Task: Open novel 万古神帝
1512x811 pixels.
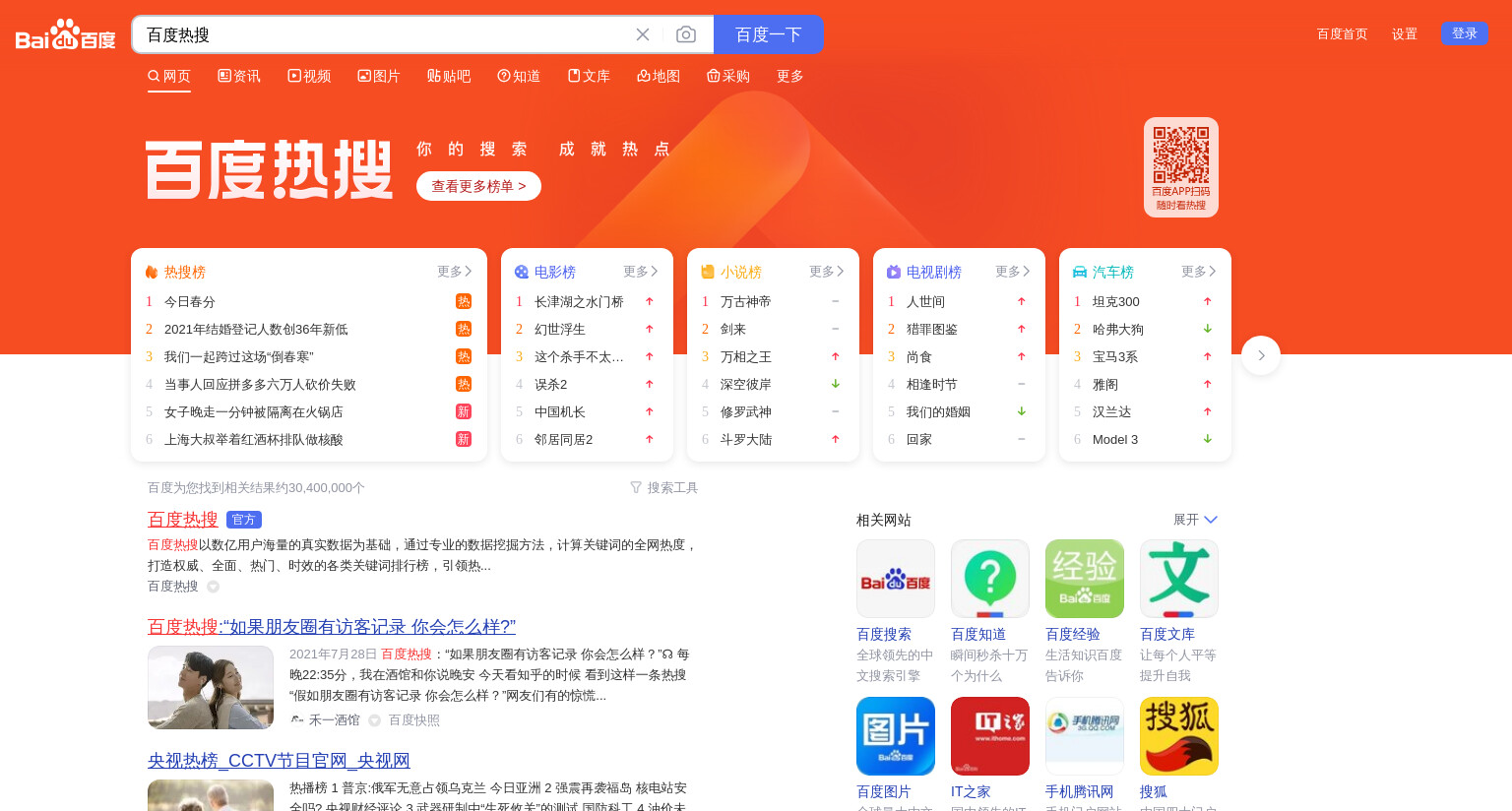Action: click(746, 301)
